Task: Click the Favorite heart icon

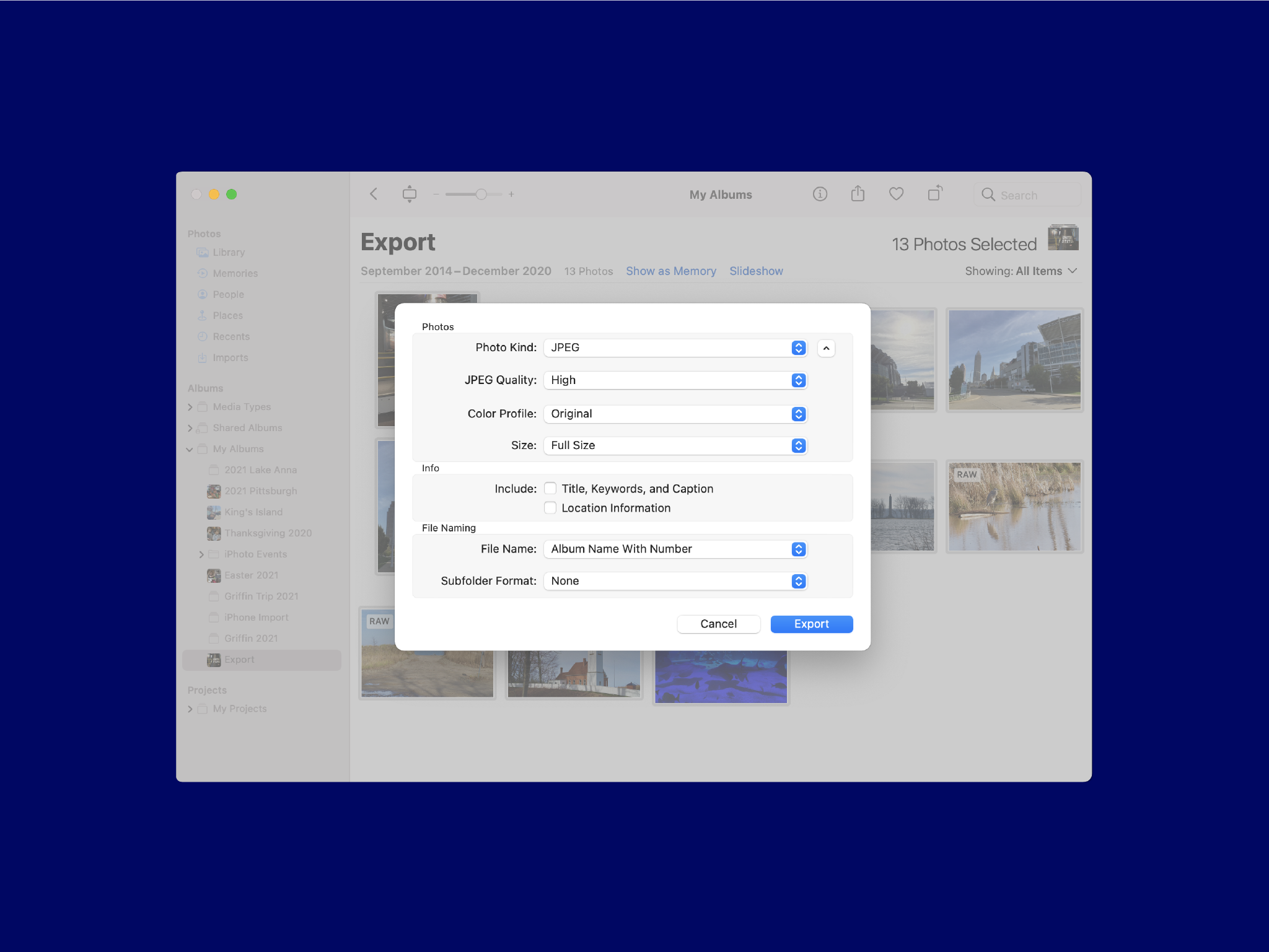Action: pos(896,194)
